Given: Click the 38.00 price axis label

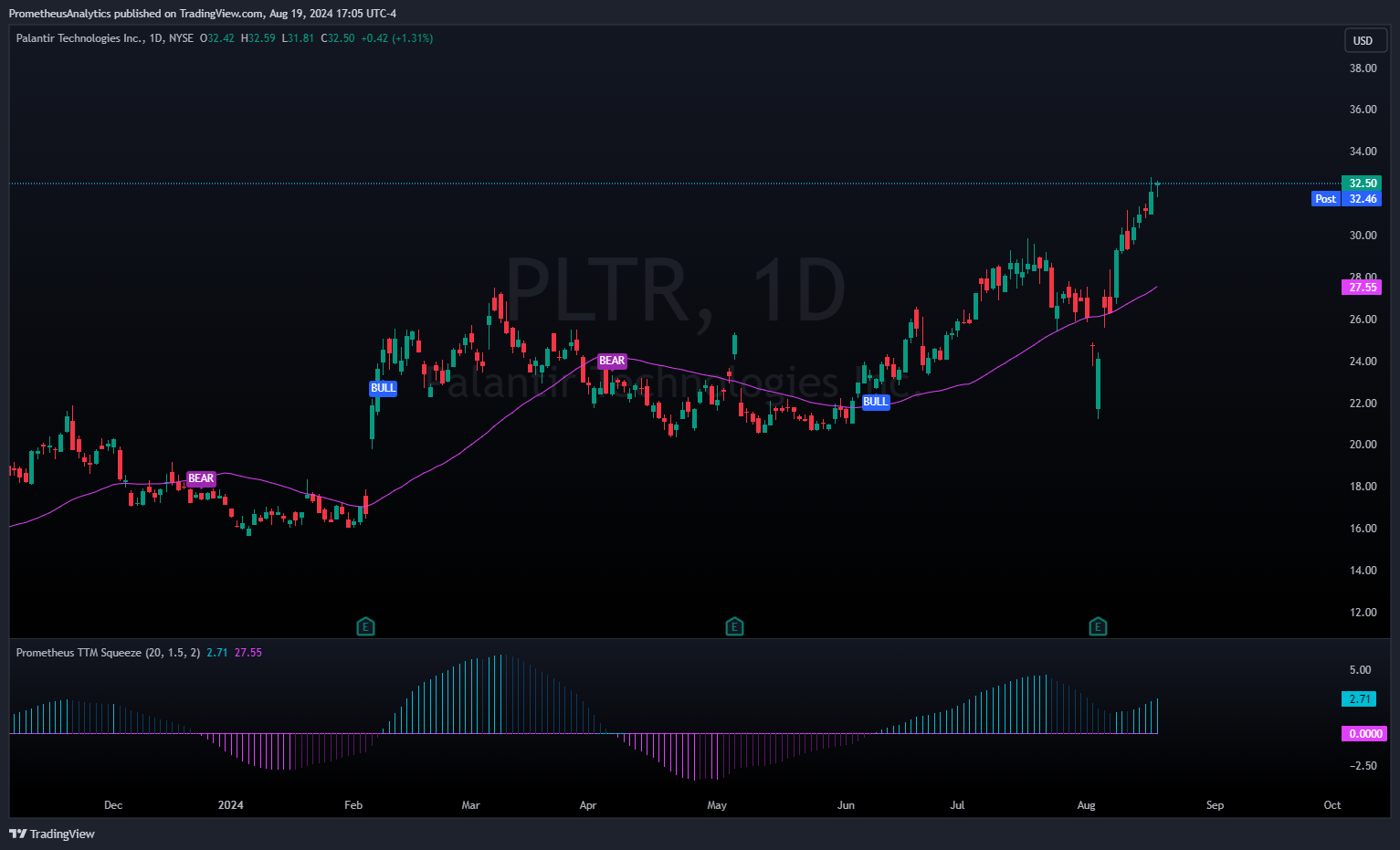Looking at the screenshot, I should tap(1363, 68).
